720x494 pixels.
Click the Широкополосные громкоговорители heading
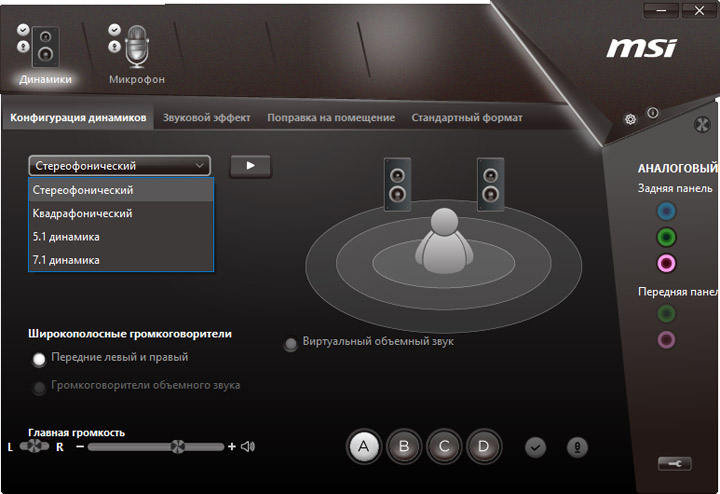(x=130, y=334)
